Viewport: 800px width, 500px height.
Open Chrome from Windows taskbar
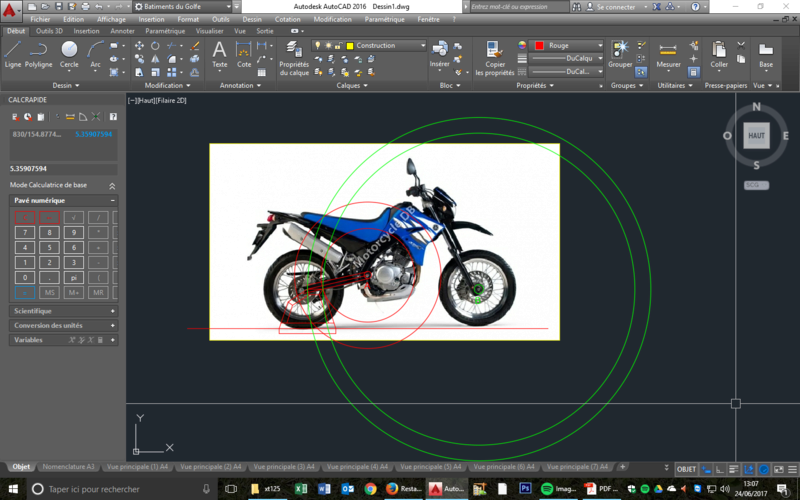tap(370, 489)
